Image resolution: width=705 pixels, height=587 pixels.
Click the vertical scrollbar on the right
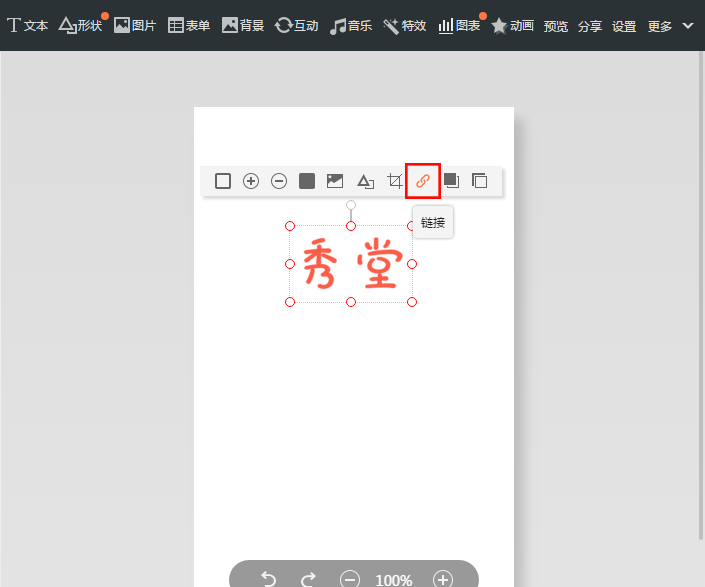pyautogui.click(x=701, y=295)
